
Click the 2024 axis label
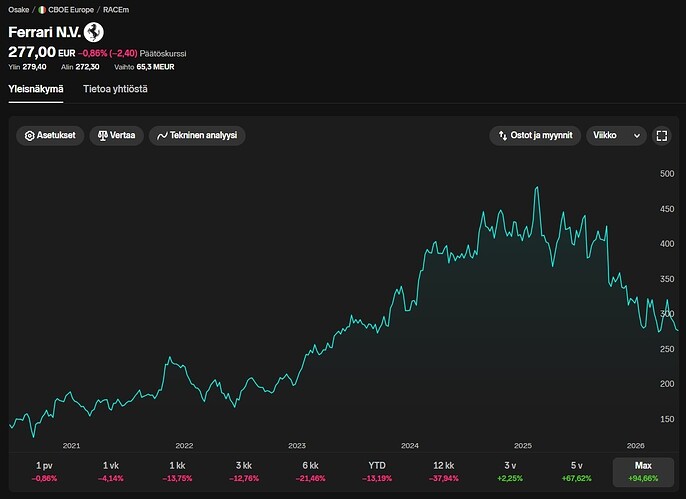410,446
